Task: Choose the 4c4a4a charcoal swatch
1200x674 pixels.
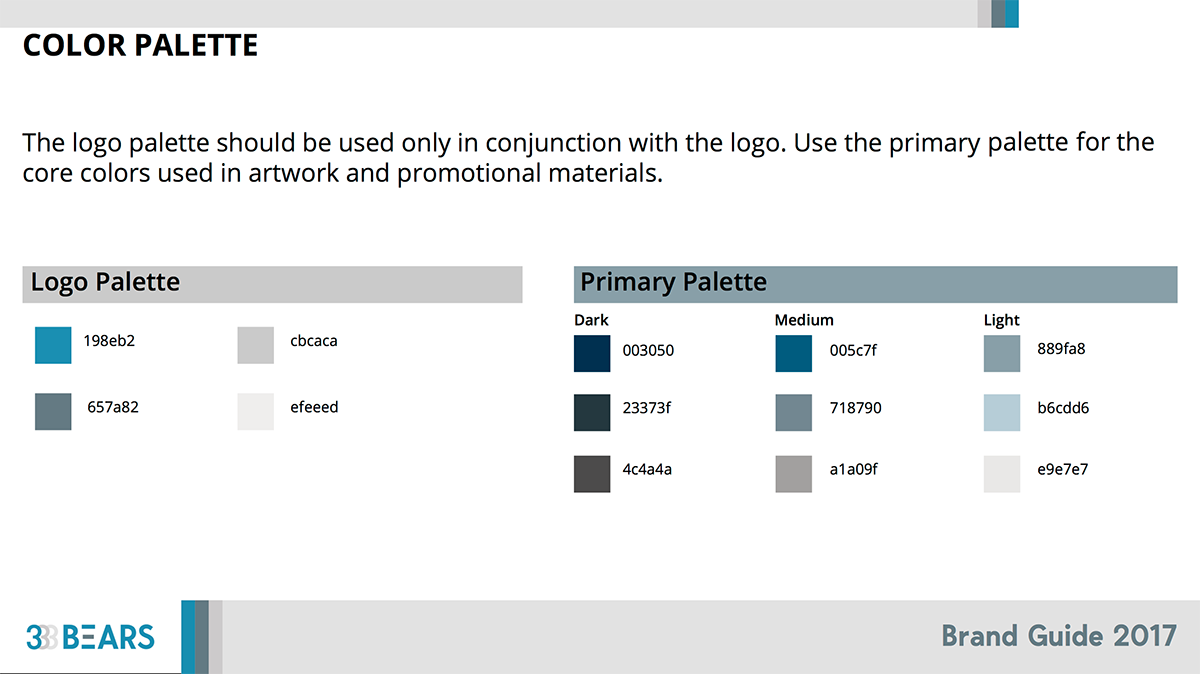Action: coord(592,474)
